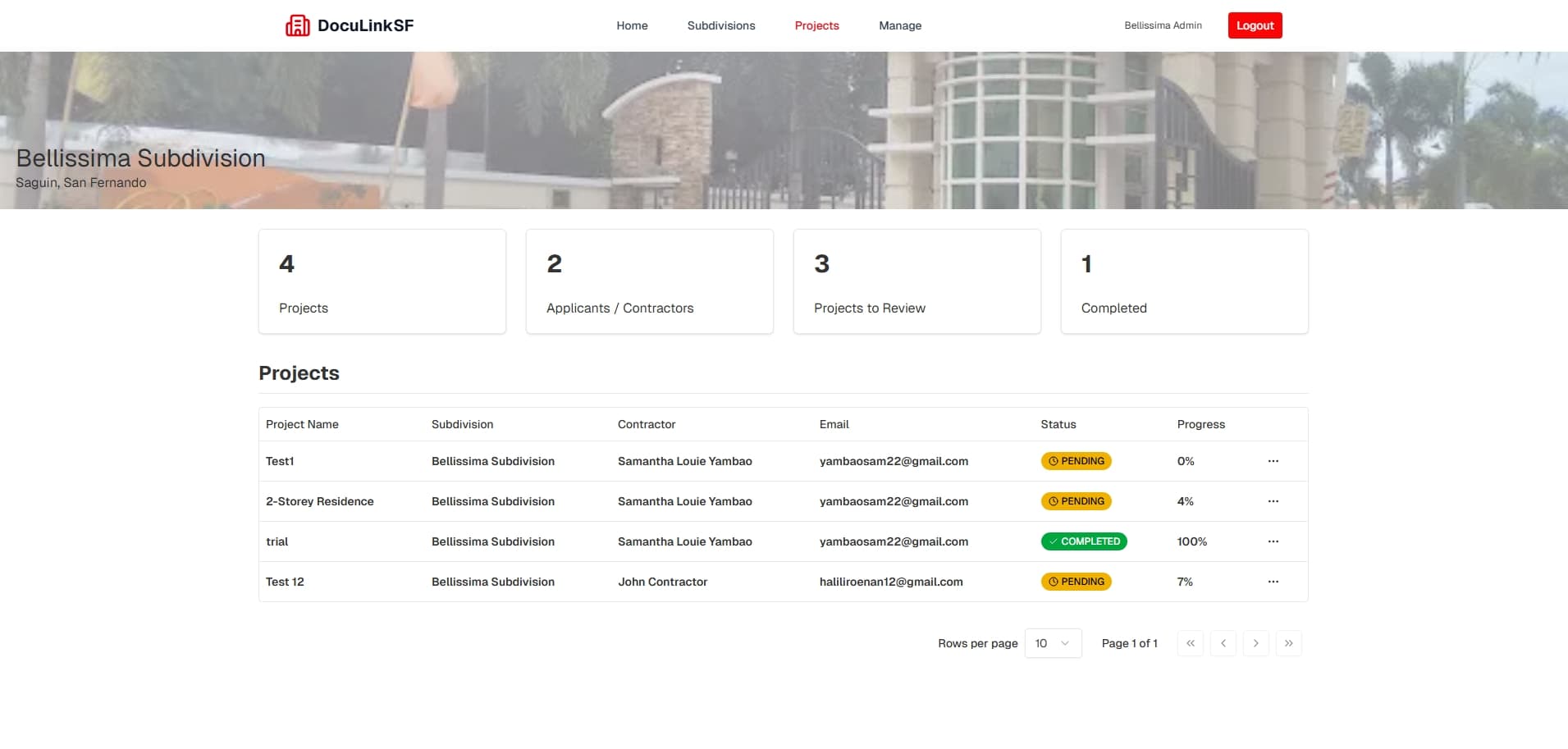Go to next page arrow
1568x749 pixels.
click(x=1255, y=643)
